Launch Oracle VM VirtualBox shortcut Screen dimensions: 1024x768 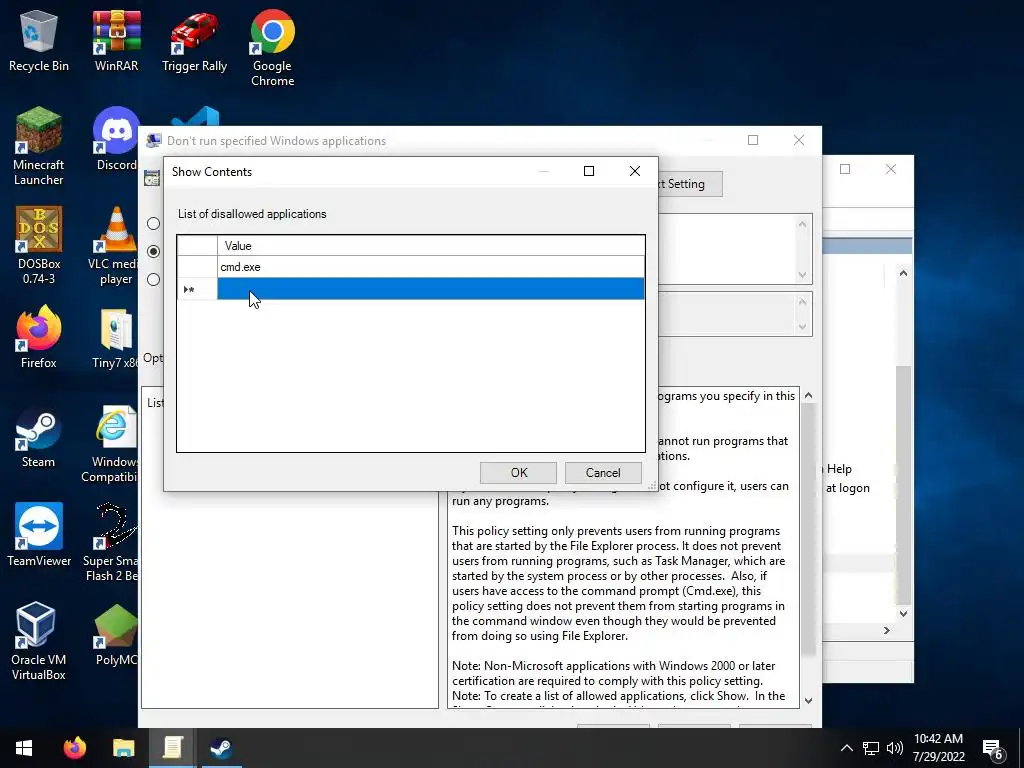[x=39, y=642]
